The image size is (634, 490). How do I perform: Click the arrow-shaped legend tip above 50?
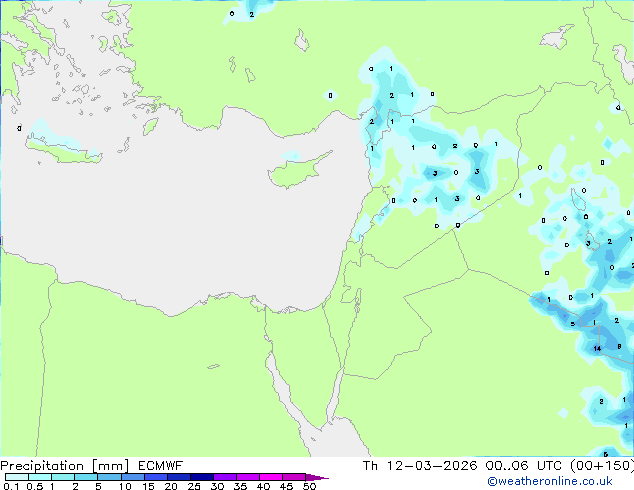(x=317, y=477)
